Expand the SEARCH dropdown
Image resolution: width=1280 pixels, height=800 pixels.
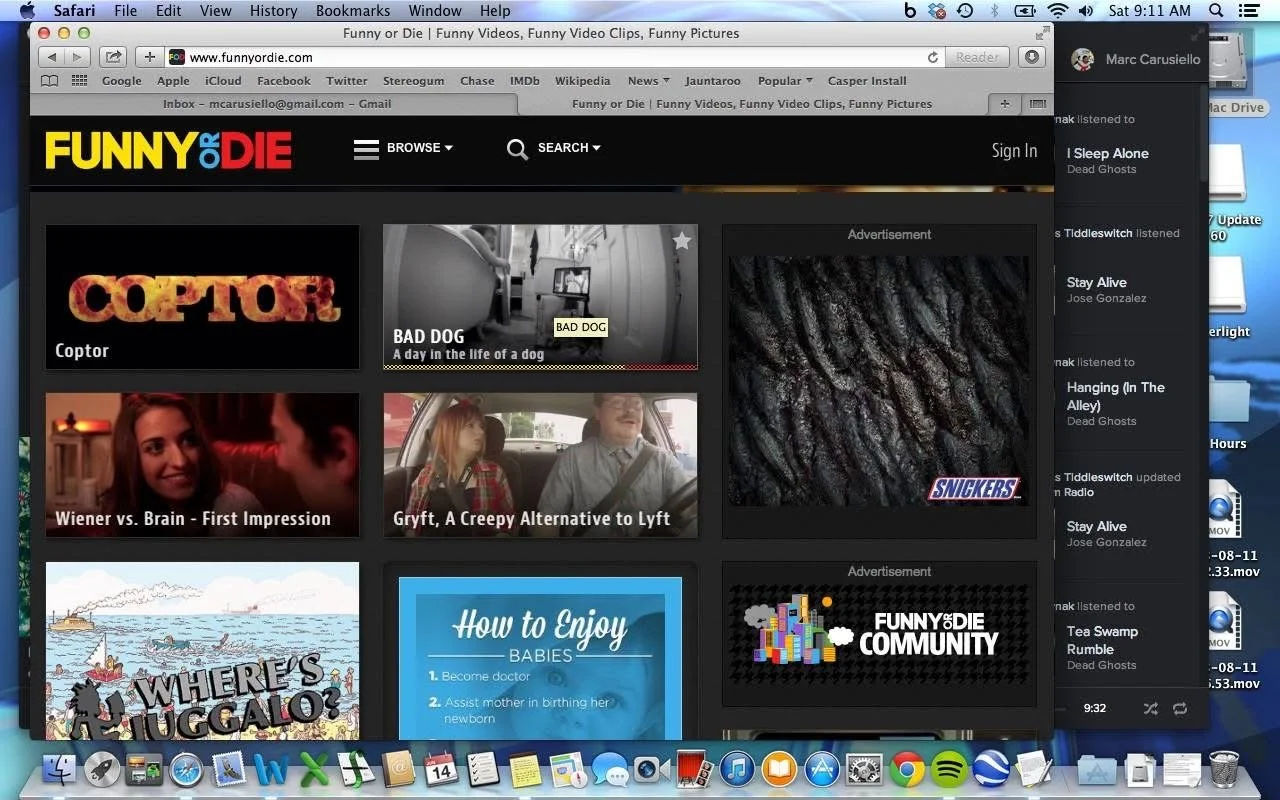[569, 148]
